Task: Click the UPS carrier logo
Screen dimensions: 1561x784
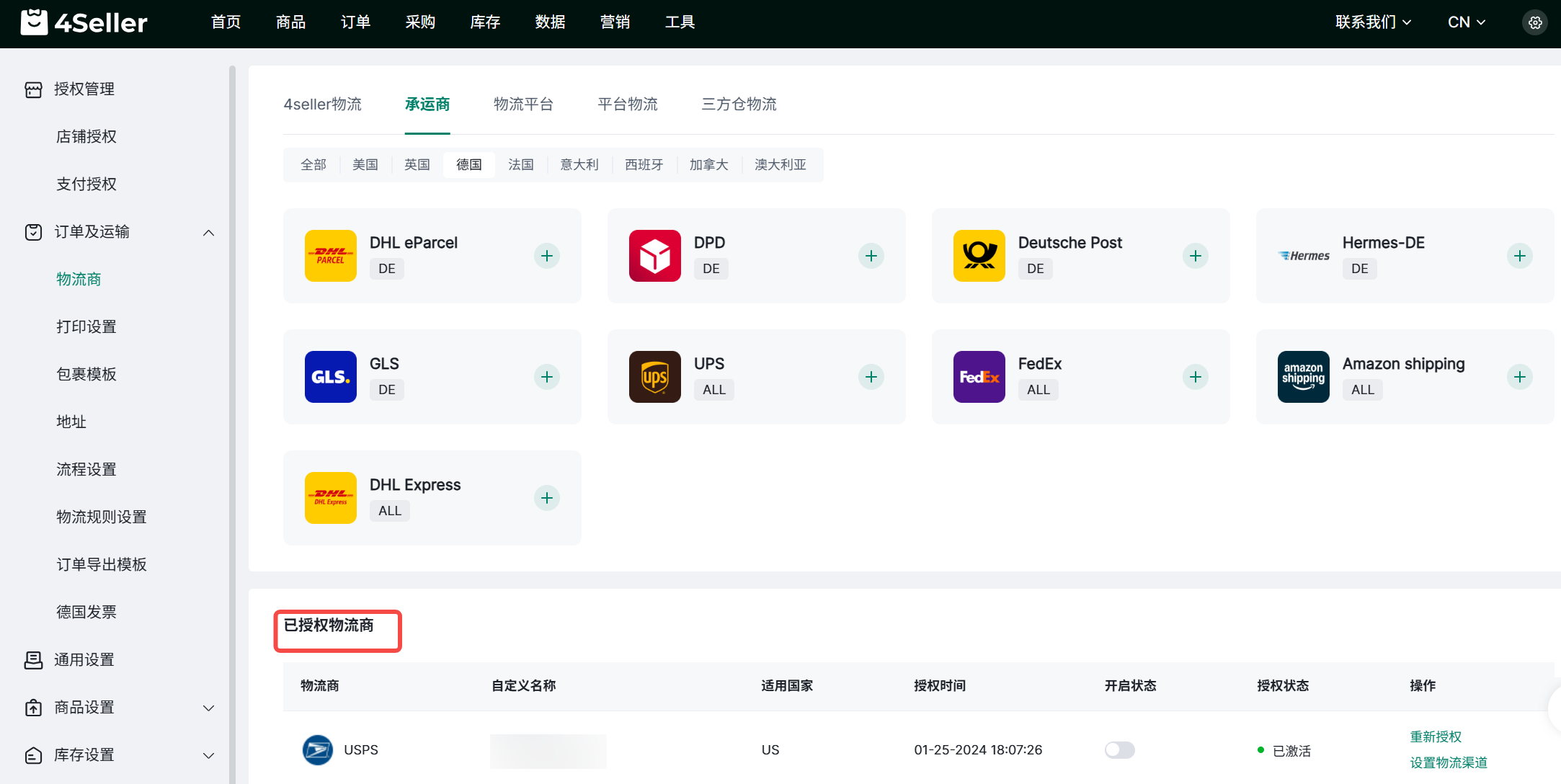Action: pyautogui.click(x=654, y=377)
